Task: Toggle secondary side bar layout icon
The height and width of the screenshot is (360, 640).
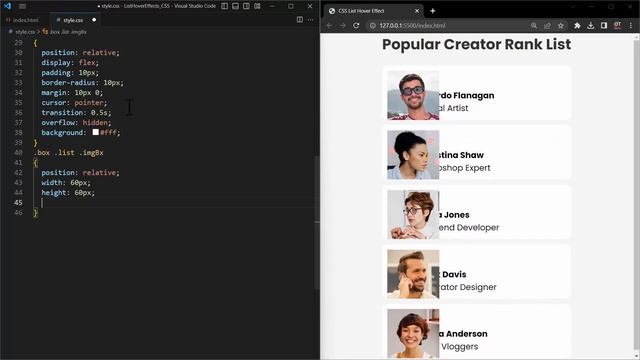Action: coord(247,6)
